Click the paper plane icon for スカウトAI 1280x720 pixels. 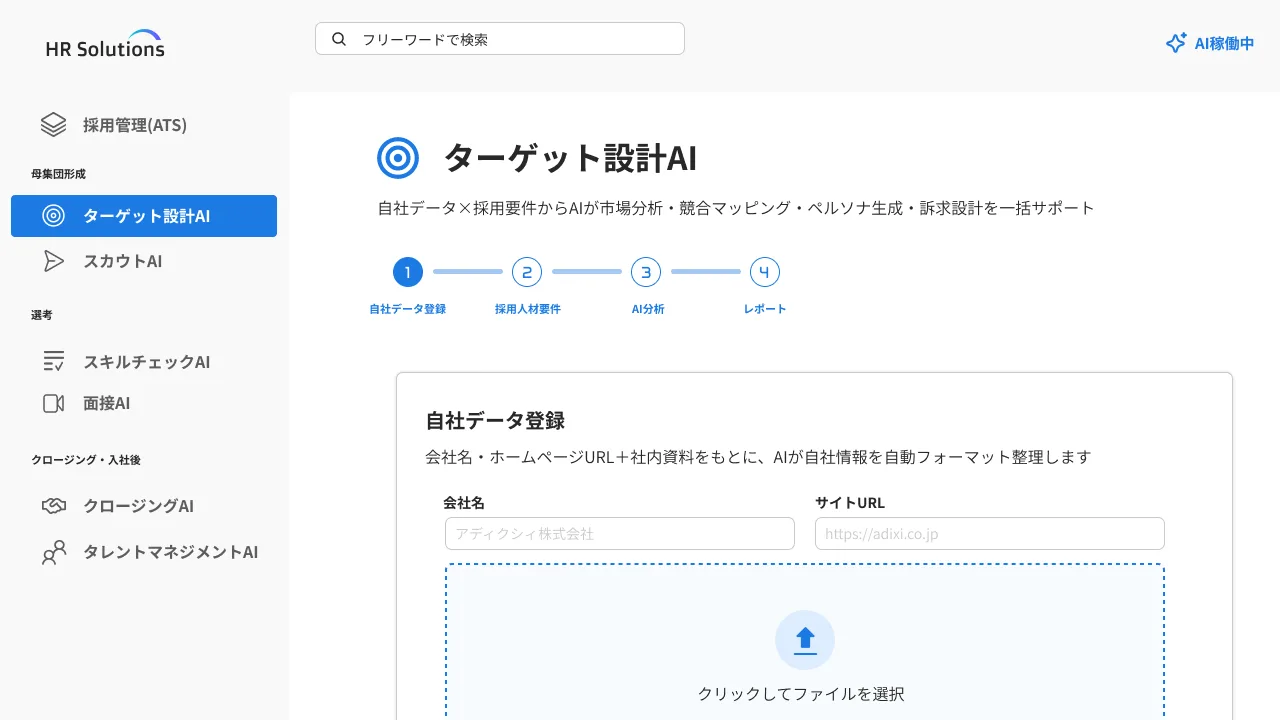pyautogui.click(x=53, y=261)
